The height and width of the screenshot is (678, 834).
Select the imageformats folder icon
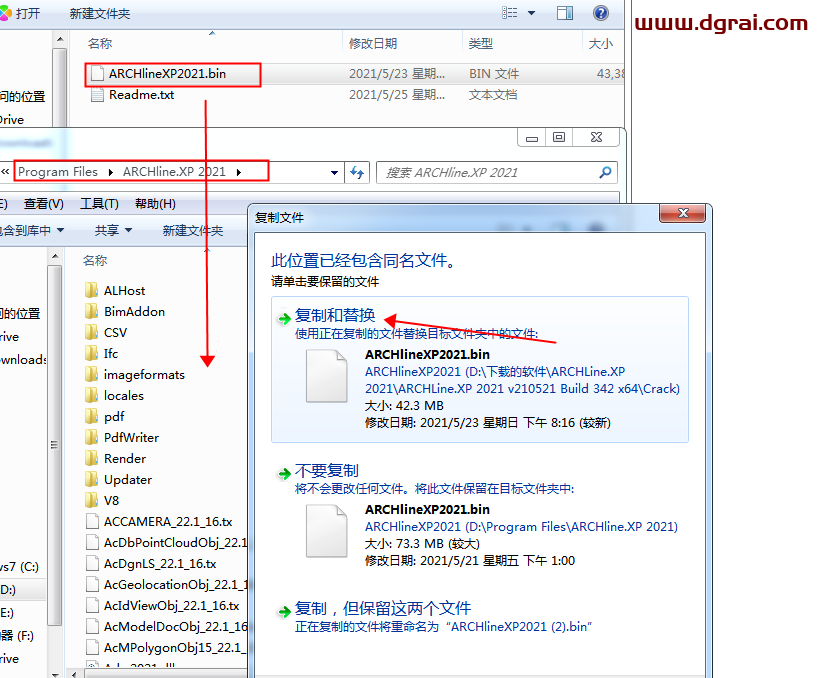pyautogui.click(x=91, y=374)
